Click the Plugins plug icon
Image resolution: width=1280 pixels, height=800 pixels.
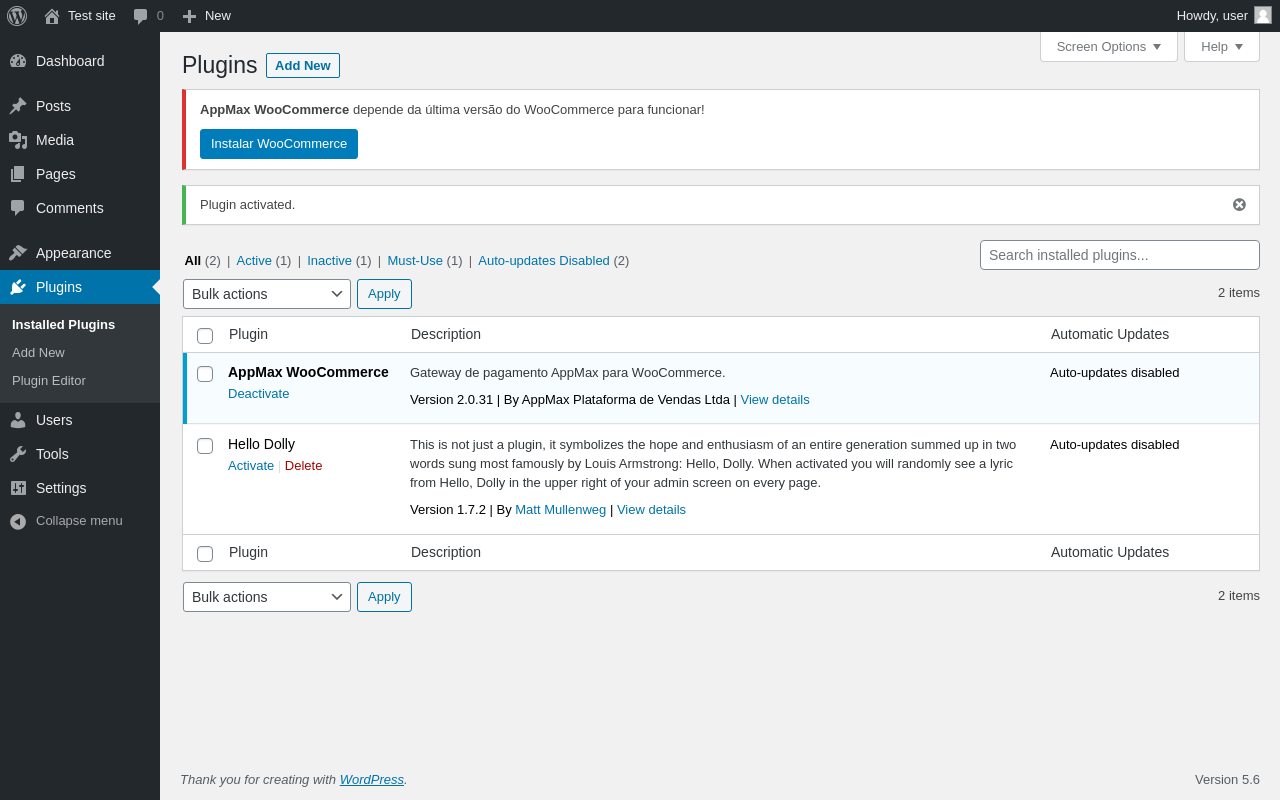coord(18,287)
